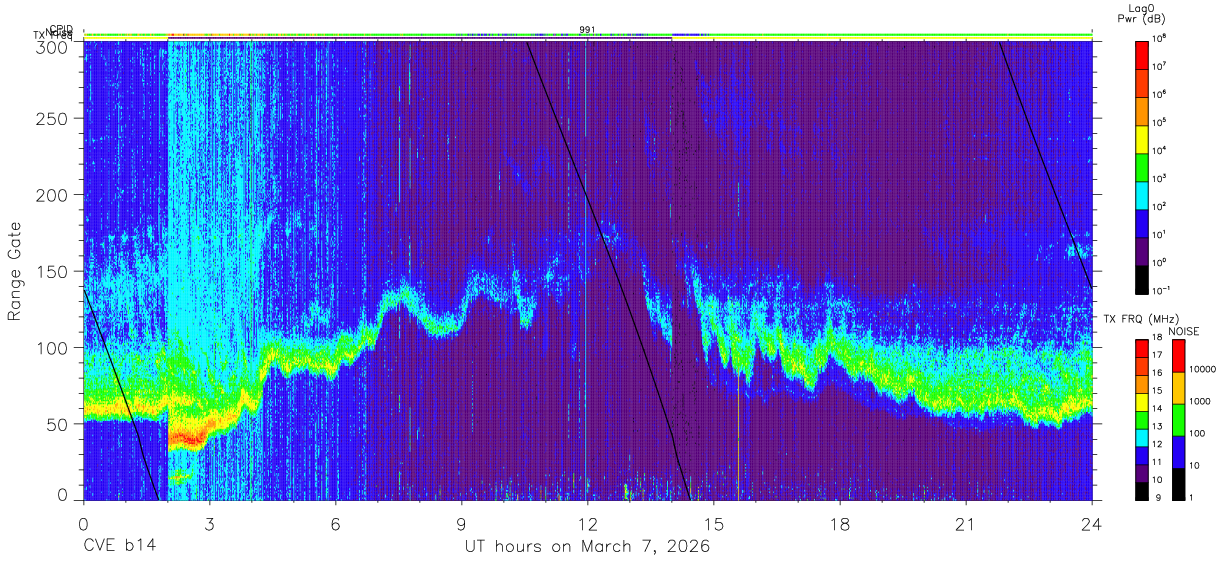
Task: Click the '11' label on the TX FRQ colorbar
Action: click(x=1157, y=462)
